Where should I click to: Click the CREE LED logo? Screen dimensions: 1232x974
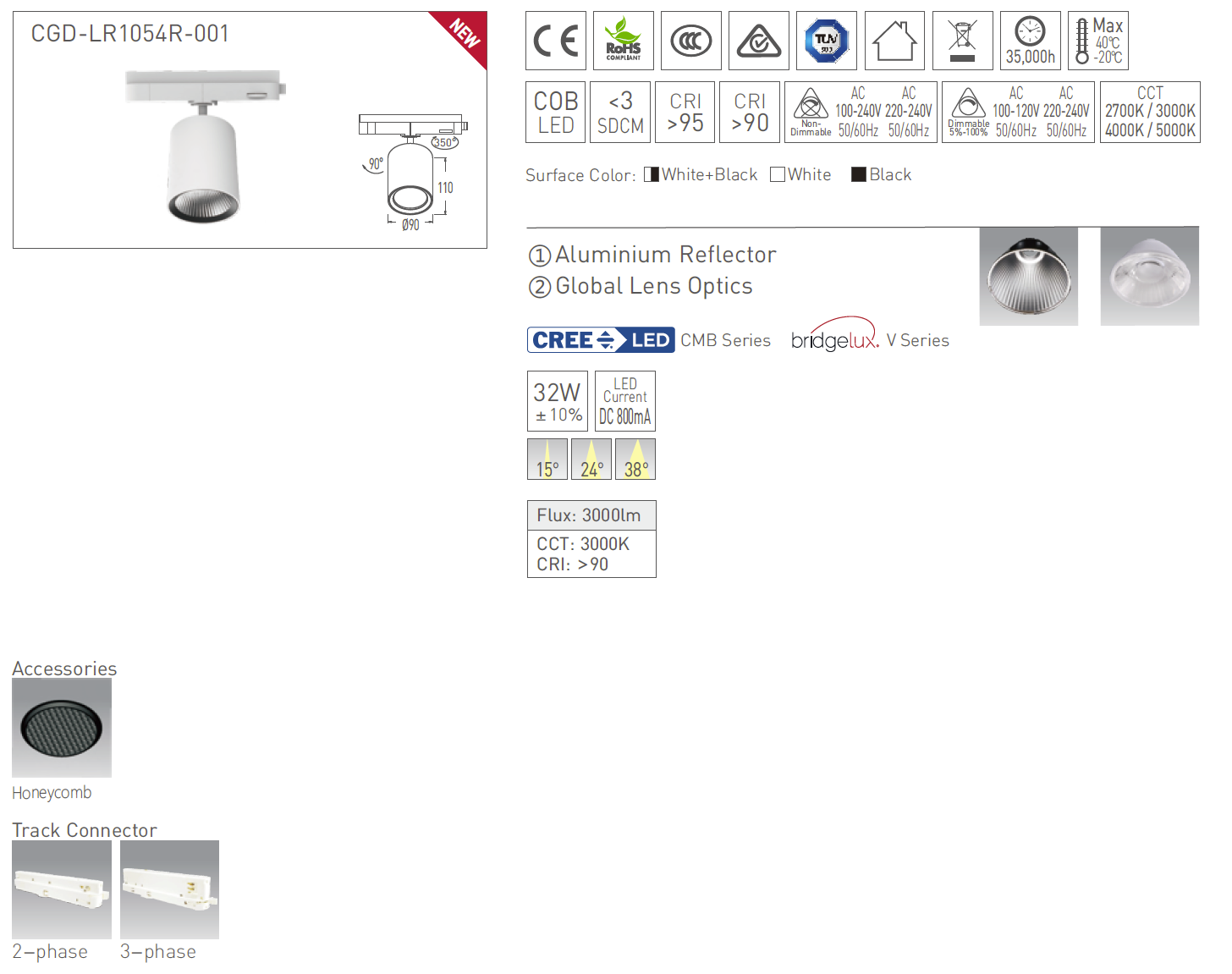pos(601,340)
